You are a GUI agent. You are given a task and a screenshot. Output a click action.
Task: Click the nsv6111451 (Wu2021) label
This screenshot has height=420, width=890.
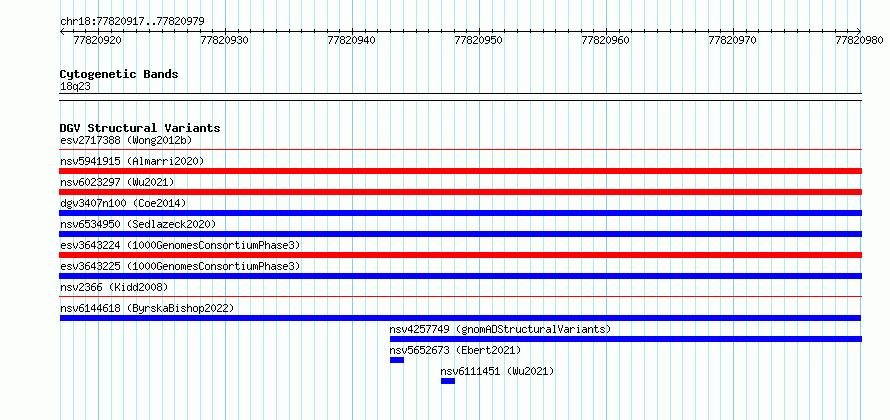pos(497,371)
